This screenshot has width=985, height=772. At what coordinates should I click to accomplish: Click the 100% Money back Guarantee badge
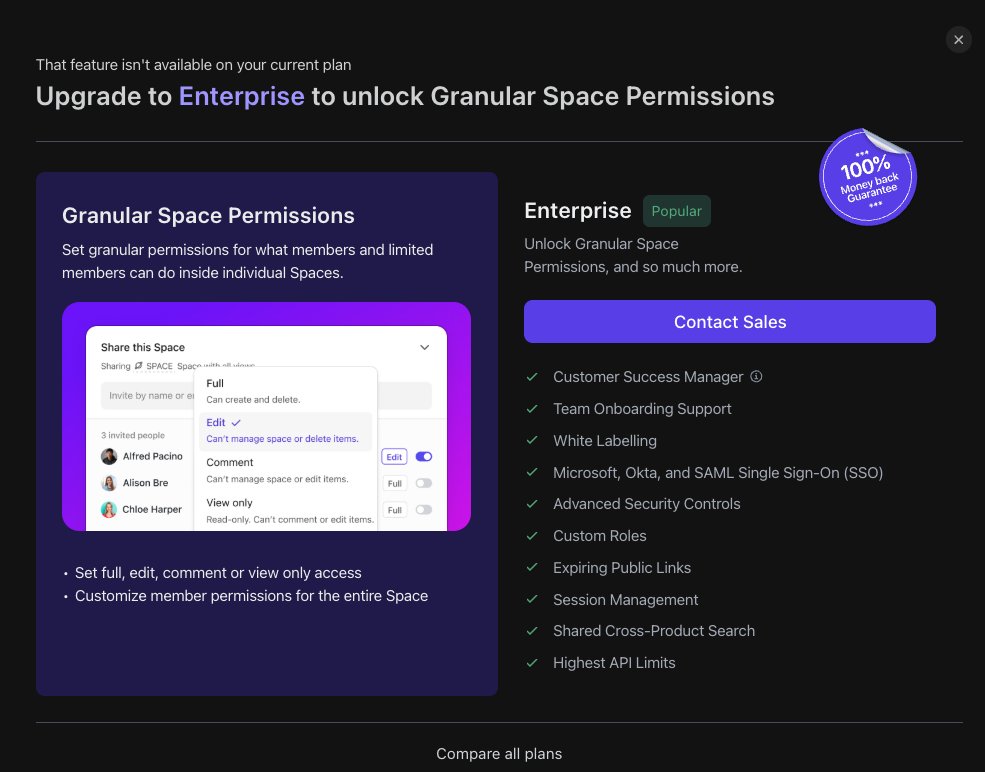tap(868, 177)
